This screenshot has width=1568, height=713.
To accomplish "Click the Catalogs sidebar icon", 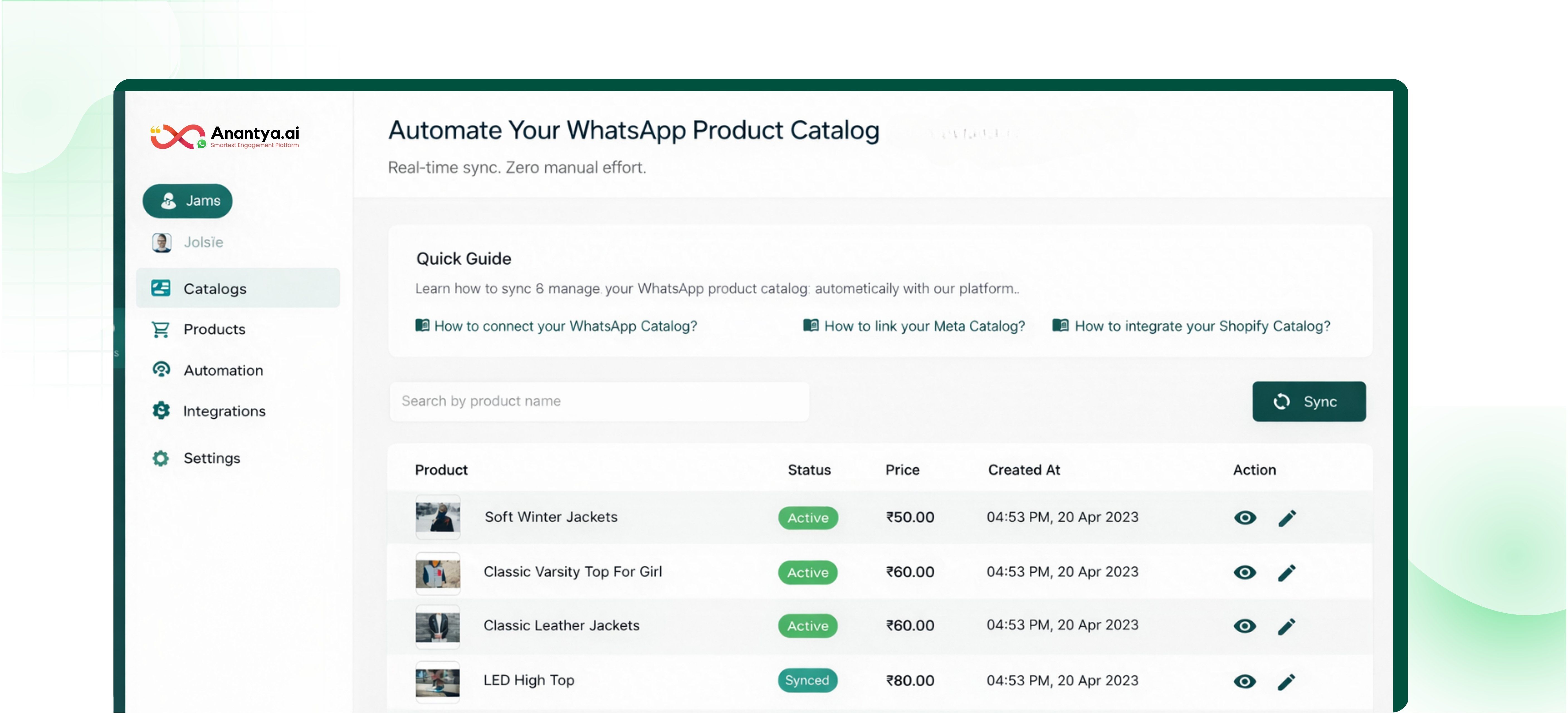I will point(161,288).
